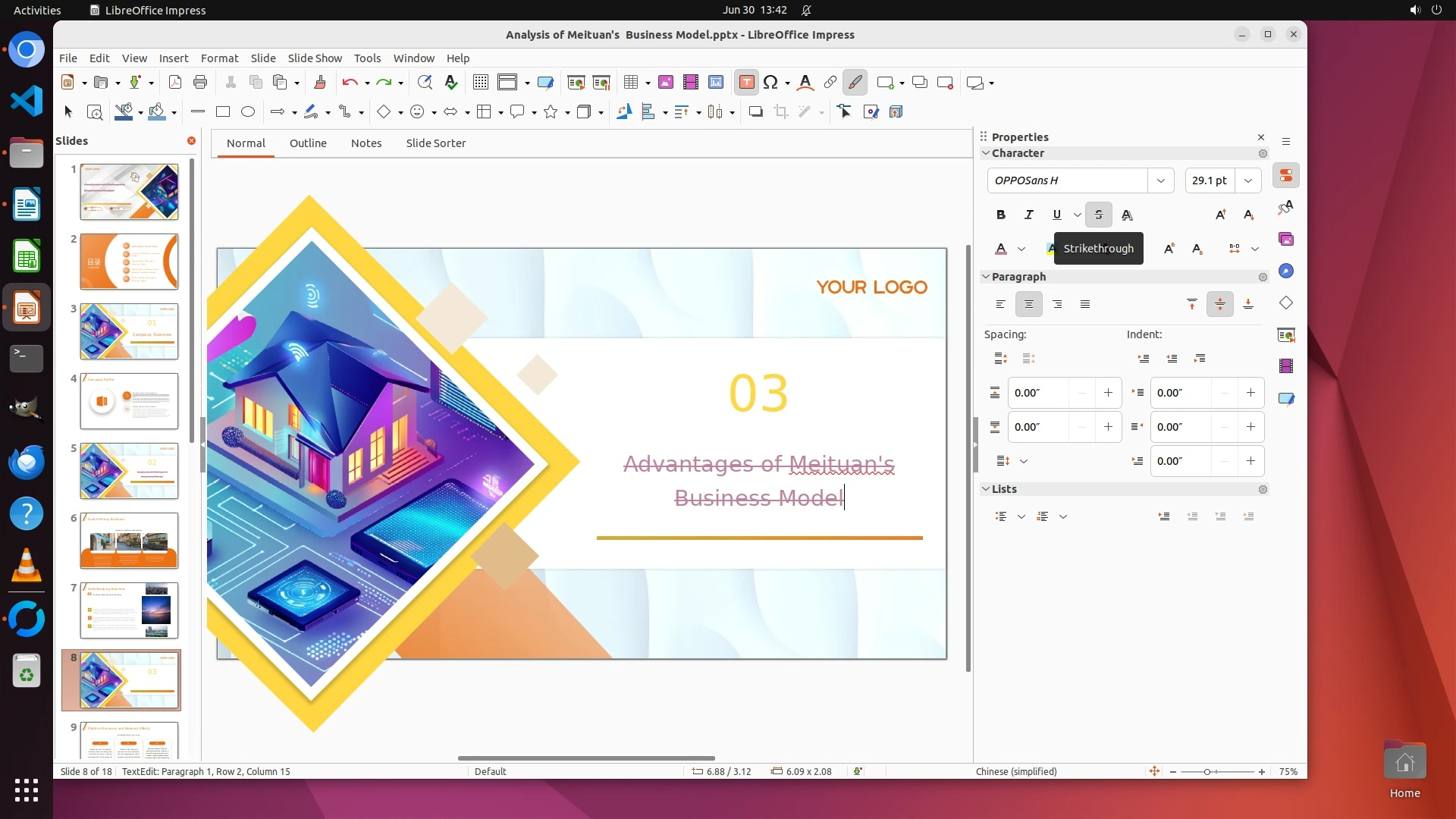Select slide 6 thumbnail
This screenshot has height=819, width=1456.
(x=129, y=541)
